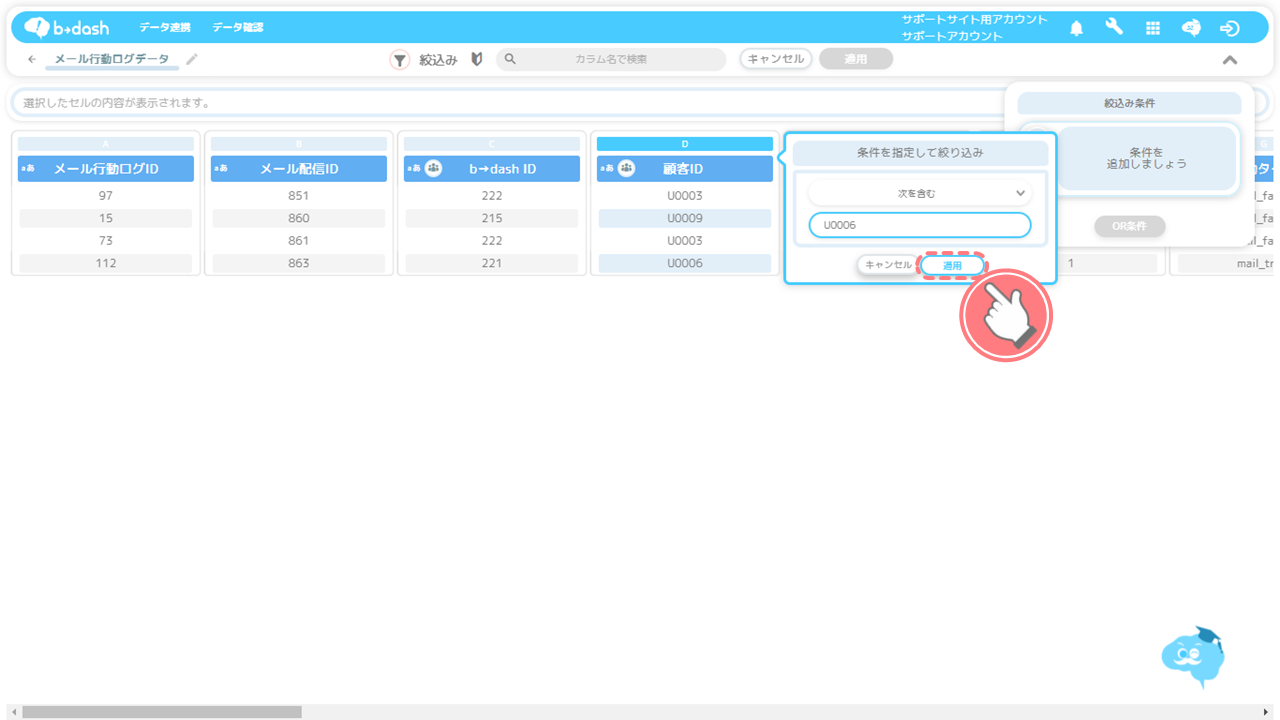Screen dimensions: 1280x720
Task: Click the data type icon on メール配信ID
Action: tap(221, 168)
